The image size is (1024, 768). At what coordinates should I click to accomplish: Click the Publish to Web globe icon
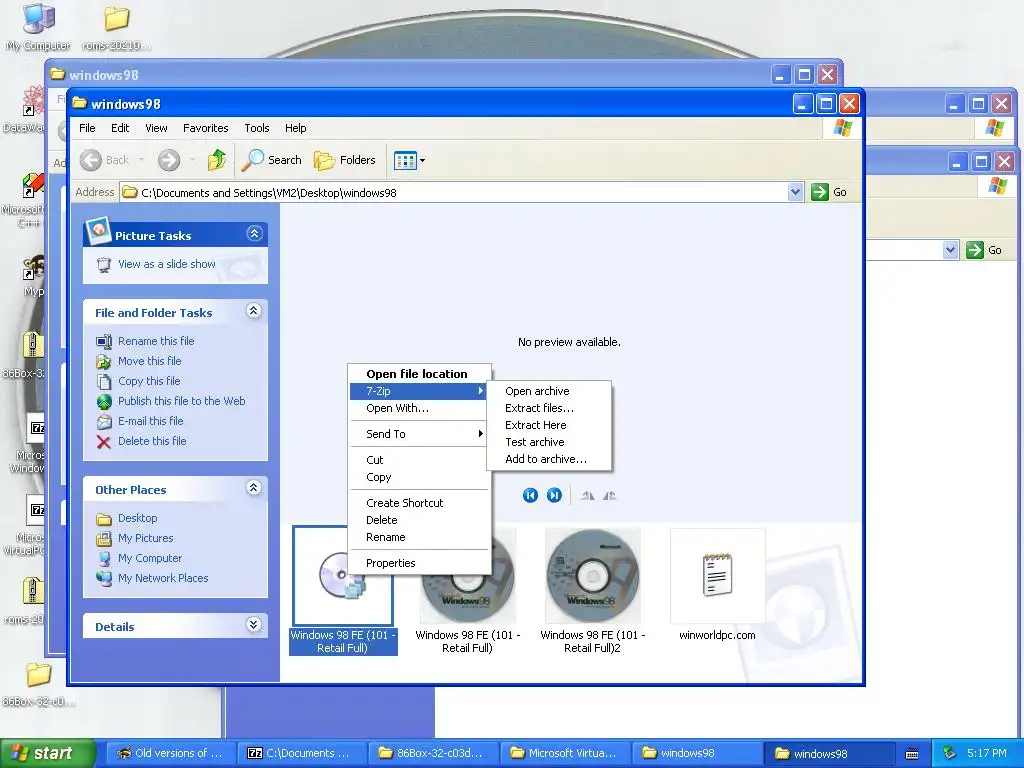pyautogui.click(x=104, y=402)
